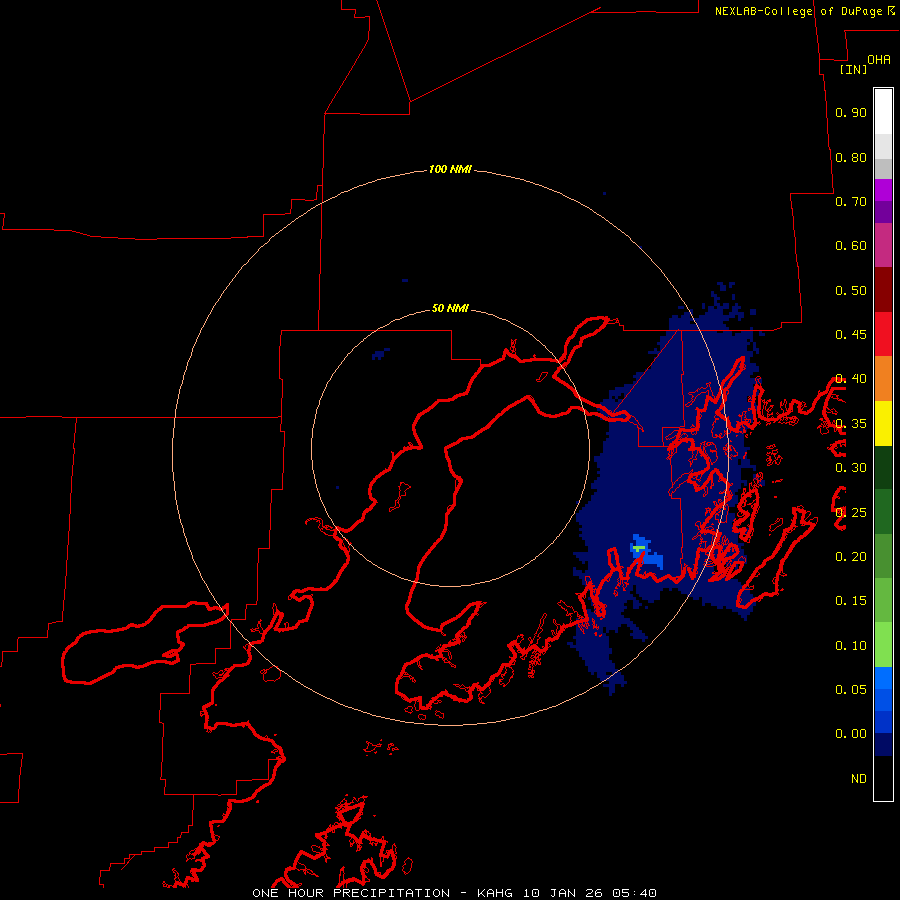Select the dark purple swatch beside 0.70

coord(883,212)
